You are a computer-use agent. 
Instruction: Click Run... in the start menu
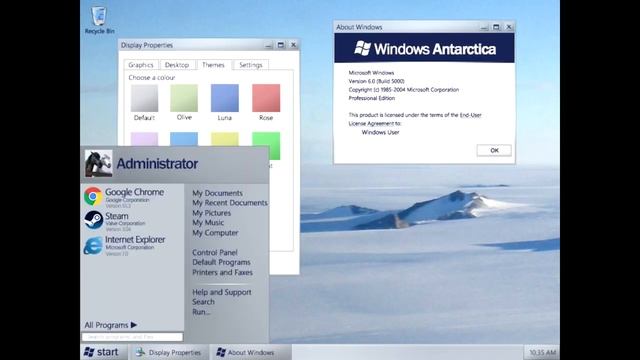[x=201, y=312]
